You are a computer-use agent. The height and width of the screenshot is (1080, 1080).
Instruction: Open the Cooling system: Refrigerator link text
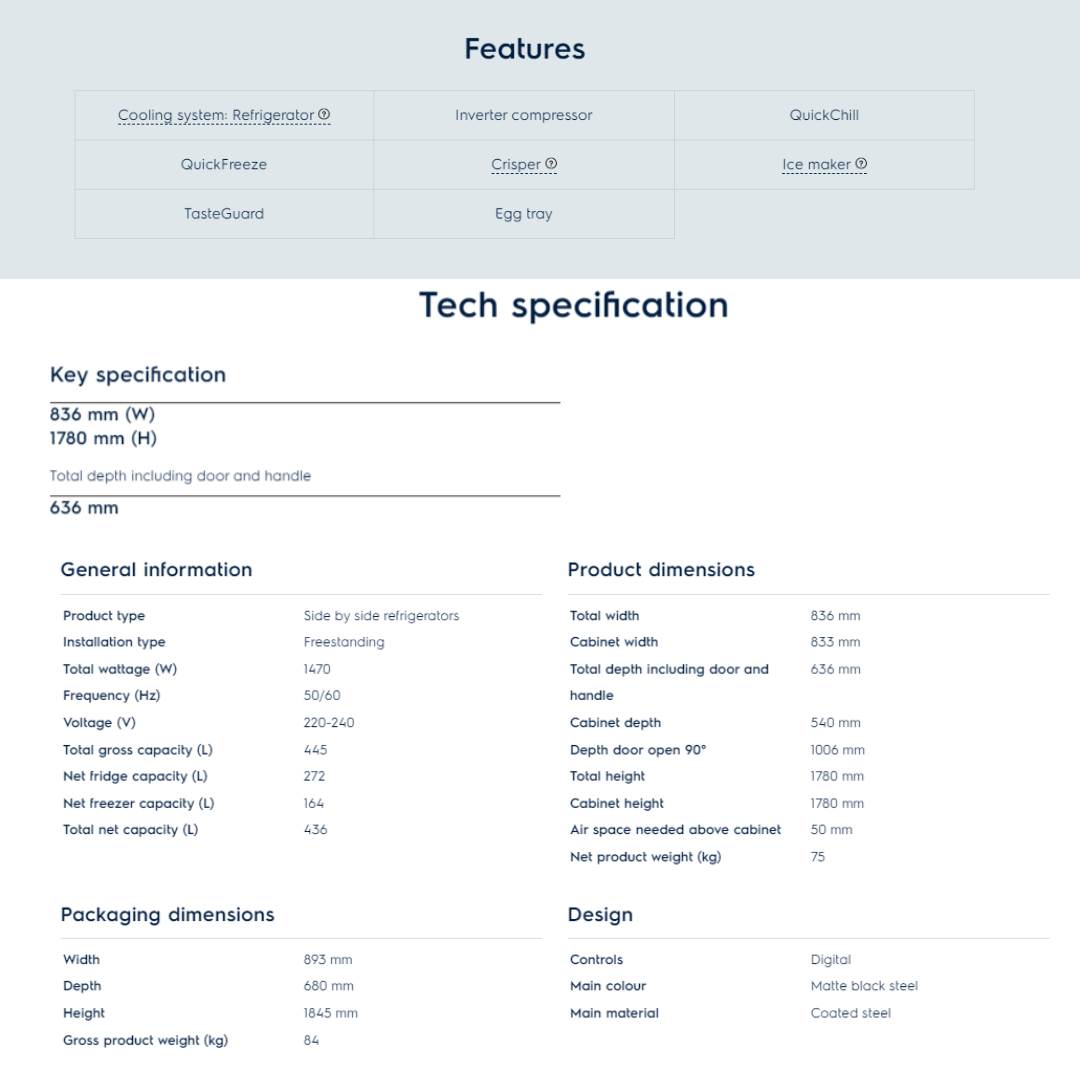(x=216, y=116)
